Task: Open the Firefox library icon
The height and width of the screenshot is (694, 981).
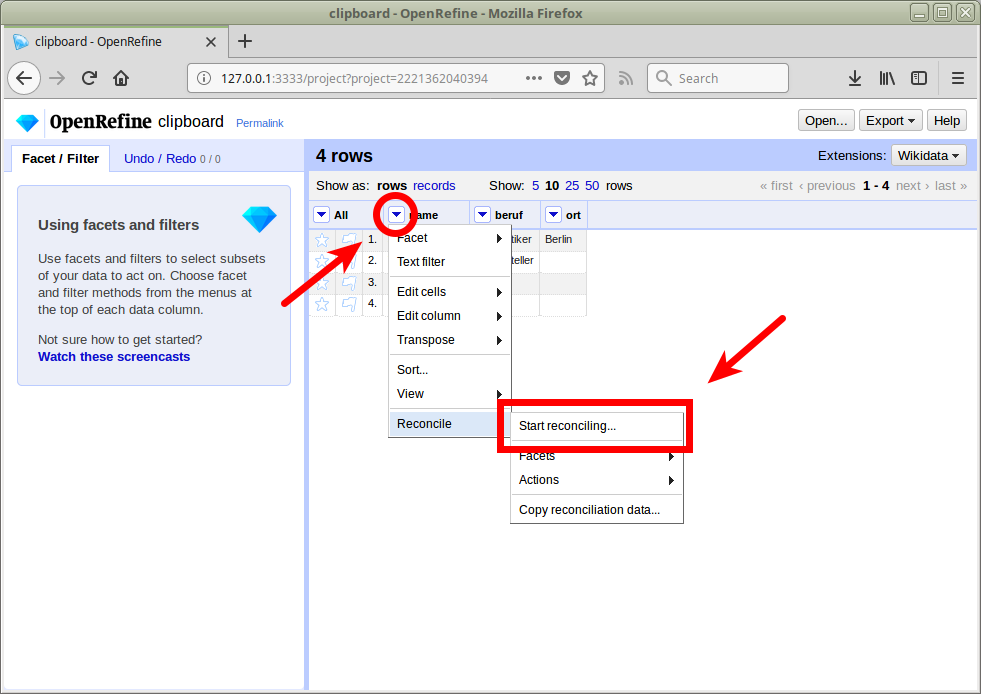Action: point(887,78)
